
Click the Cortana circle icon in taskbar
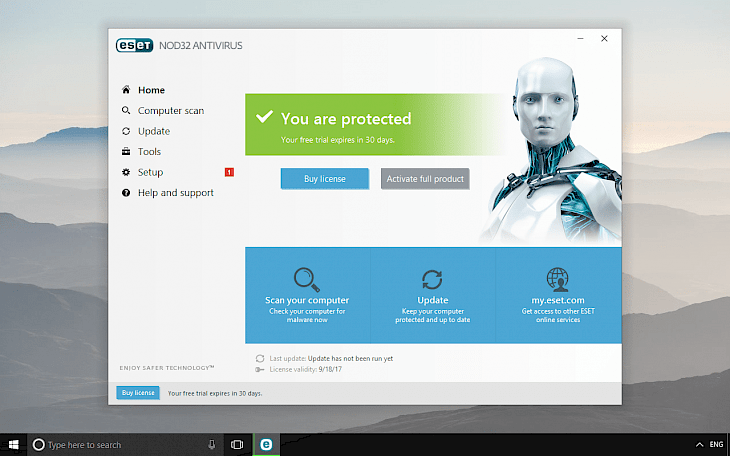coord(39,445)
